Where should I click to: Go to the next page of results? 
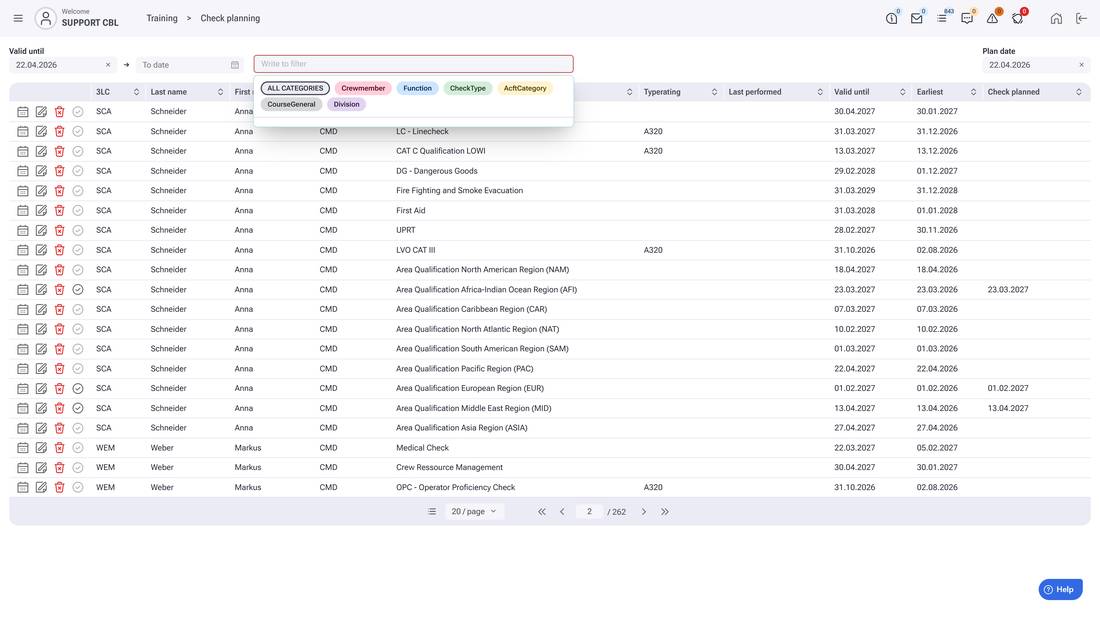[x=643, y=512]
